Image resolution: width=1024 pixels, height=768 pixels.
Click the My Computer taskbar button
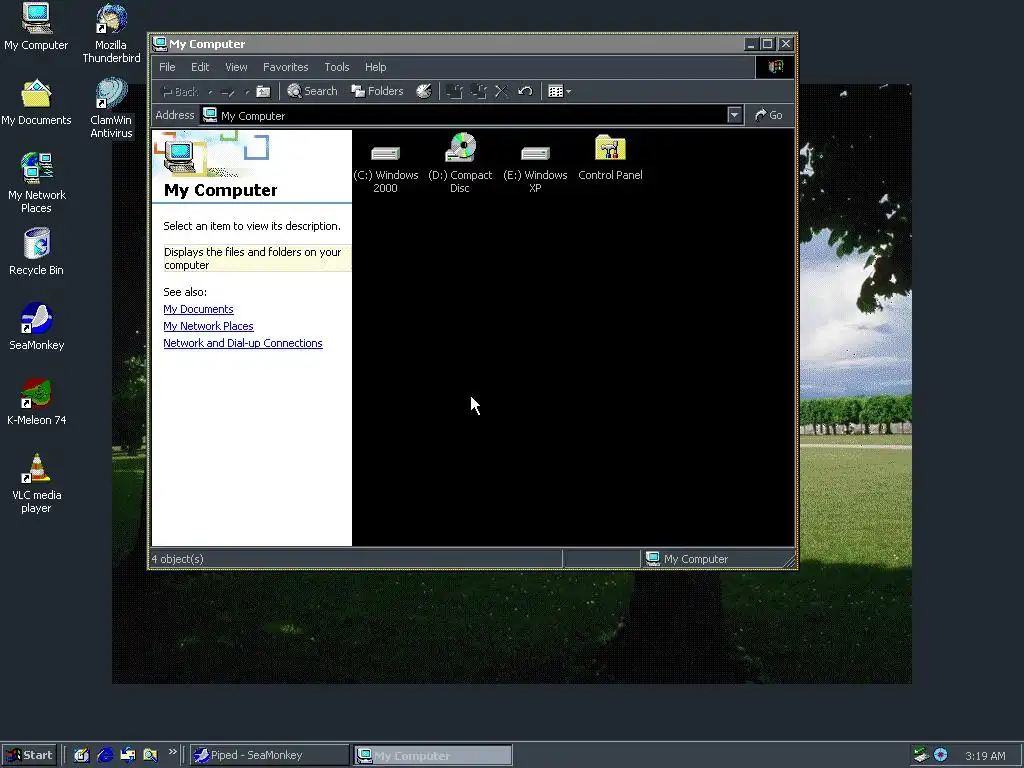[433, 756]
